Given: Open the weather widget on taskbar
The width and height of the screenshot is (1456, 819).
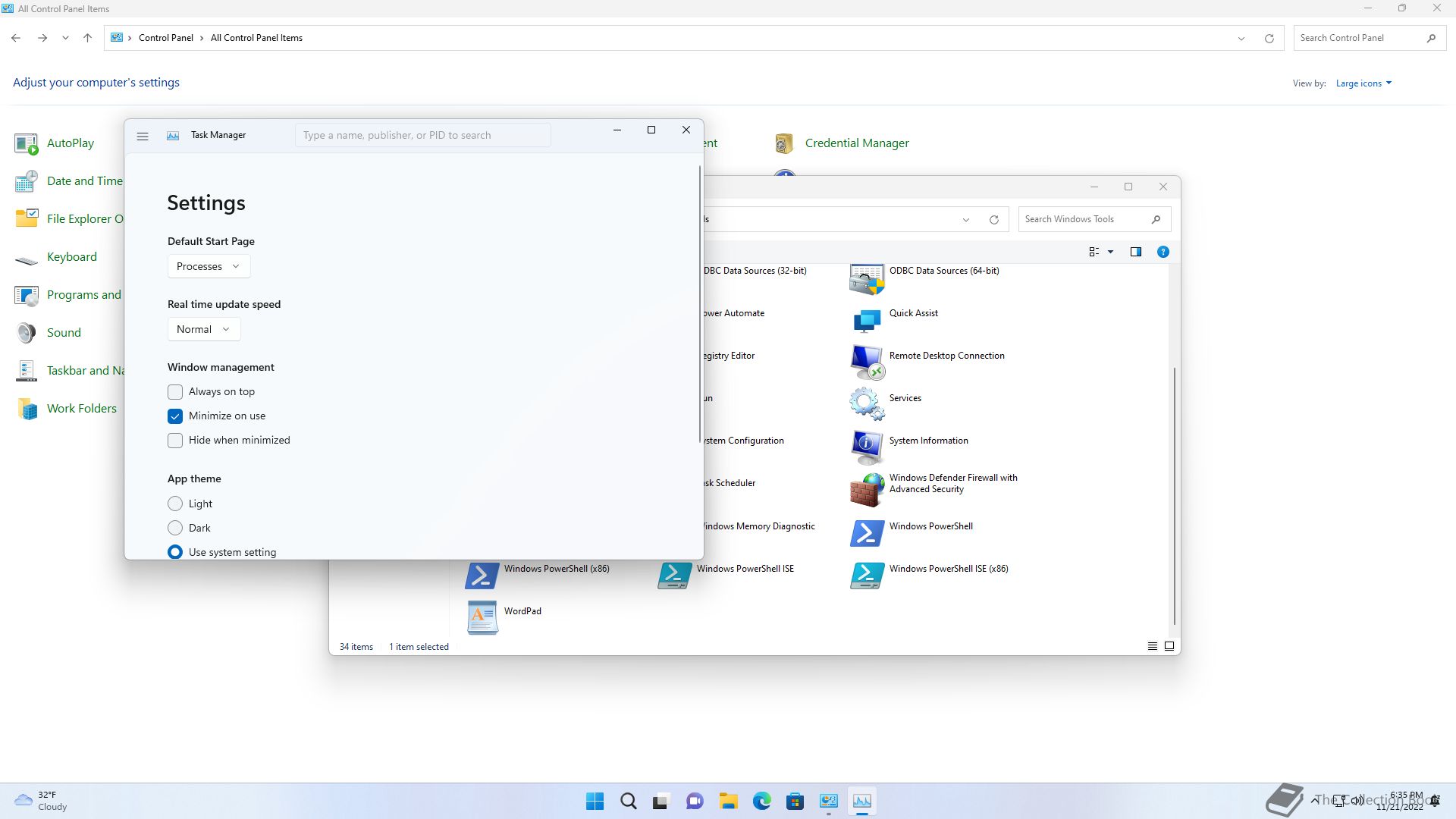Looking at the screenshot, I should [41, 801].
